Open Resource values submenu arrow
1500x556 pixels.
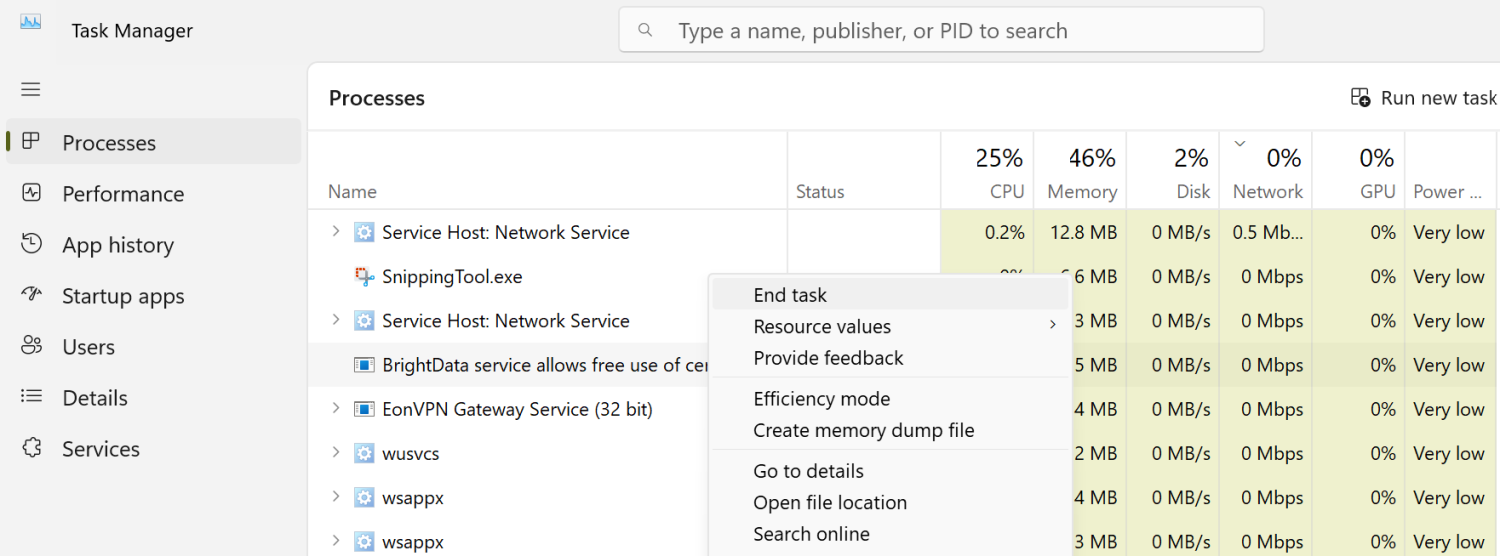pos(1052,325)
